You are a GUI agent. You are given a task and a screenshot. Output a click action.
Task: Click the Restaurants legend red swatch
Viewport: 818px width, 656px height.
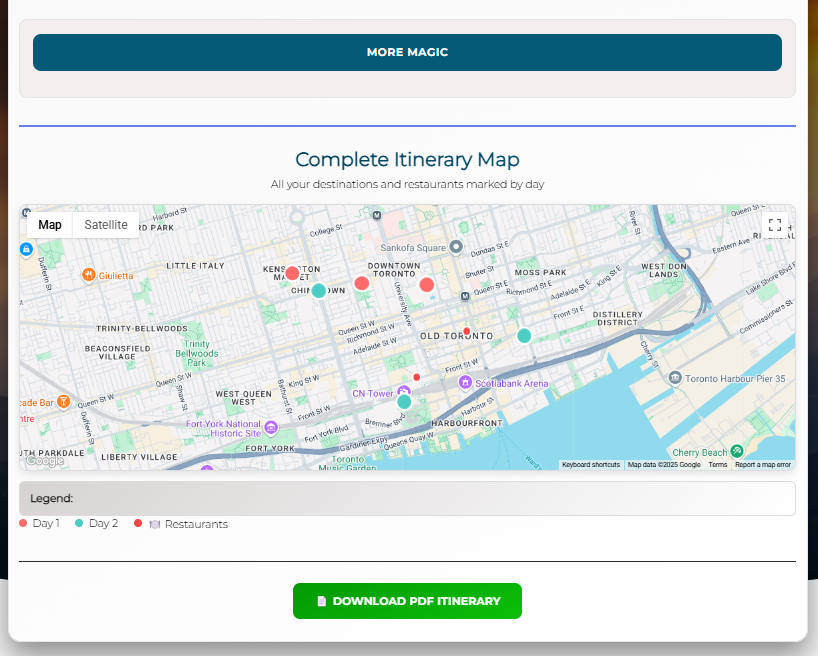tap(138, 523)
